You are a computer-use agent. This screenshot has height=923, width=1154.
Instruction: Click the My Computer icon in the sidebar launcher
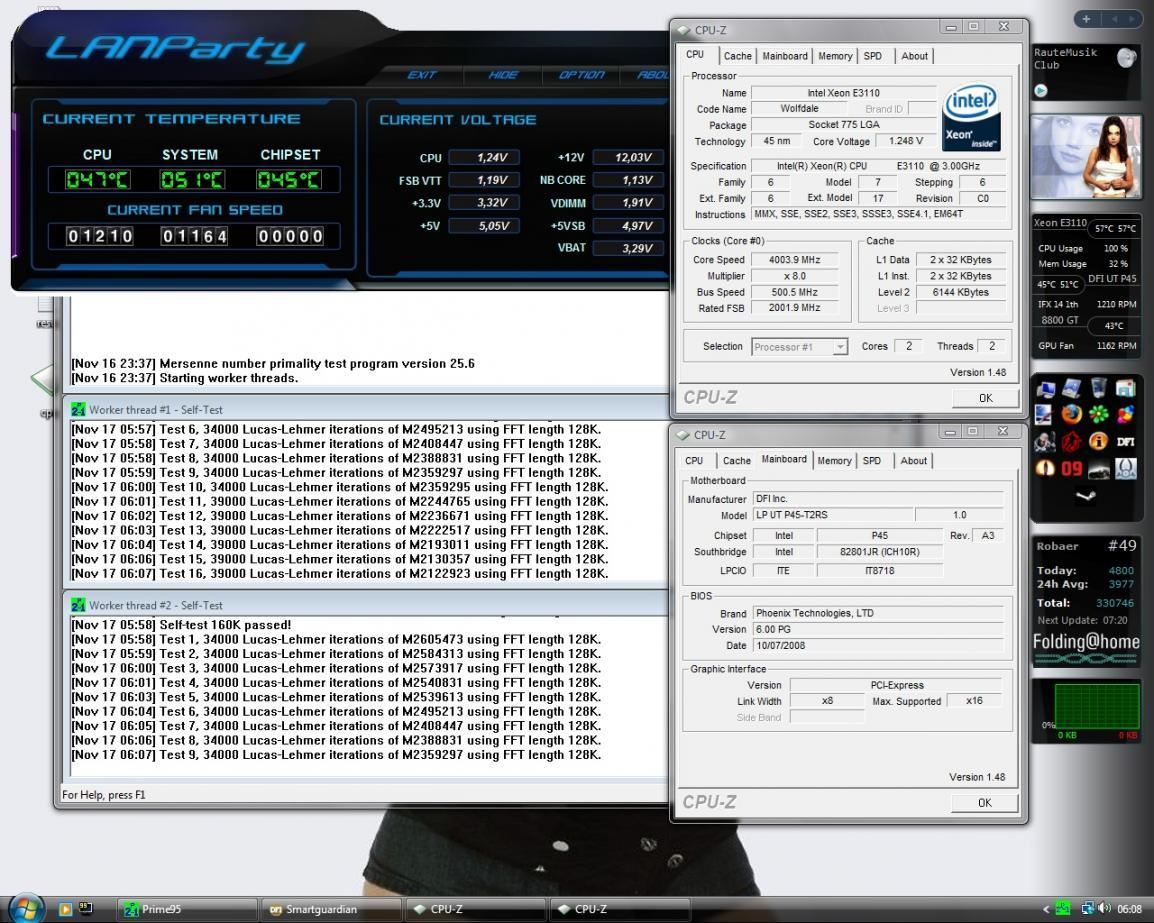[1046, 389]
